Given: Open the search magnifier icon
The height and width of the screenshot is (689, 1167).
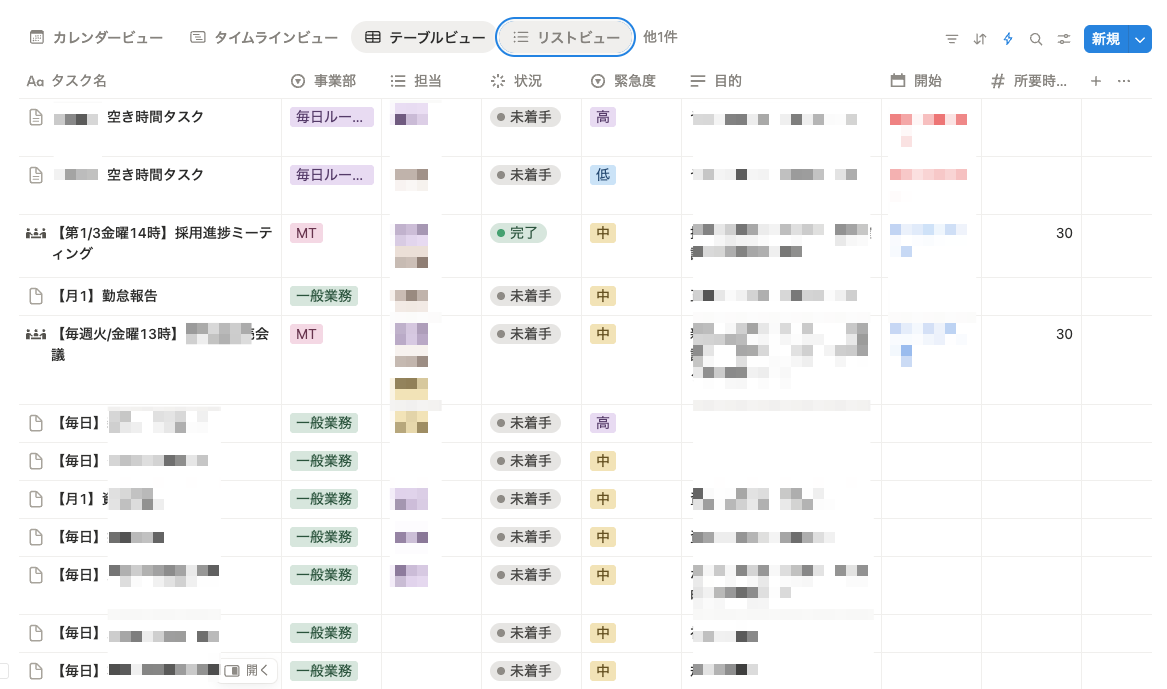Looking at the screenshot, I should [x=1035, y=39].
